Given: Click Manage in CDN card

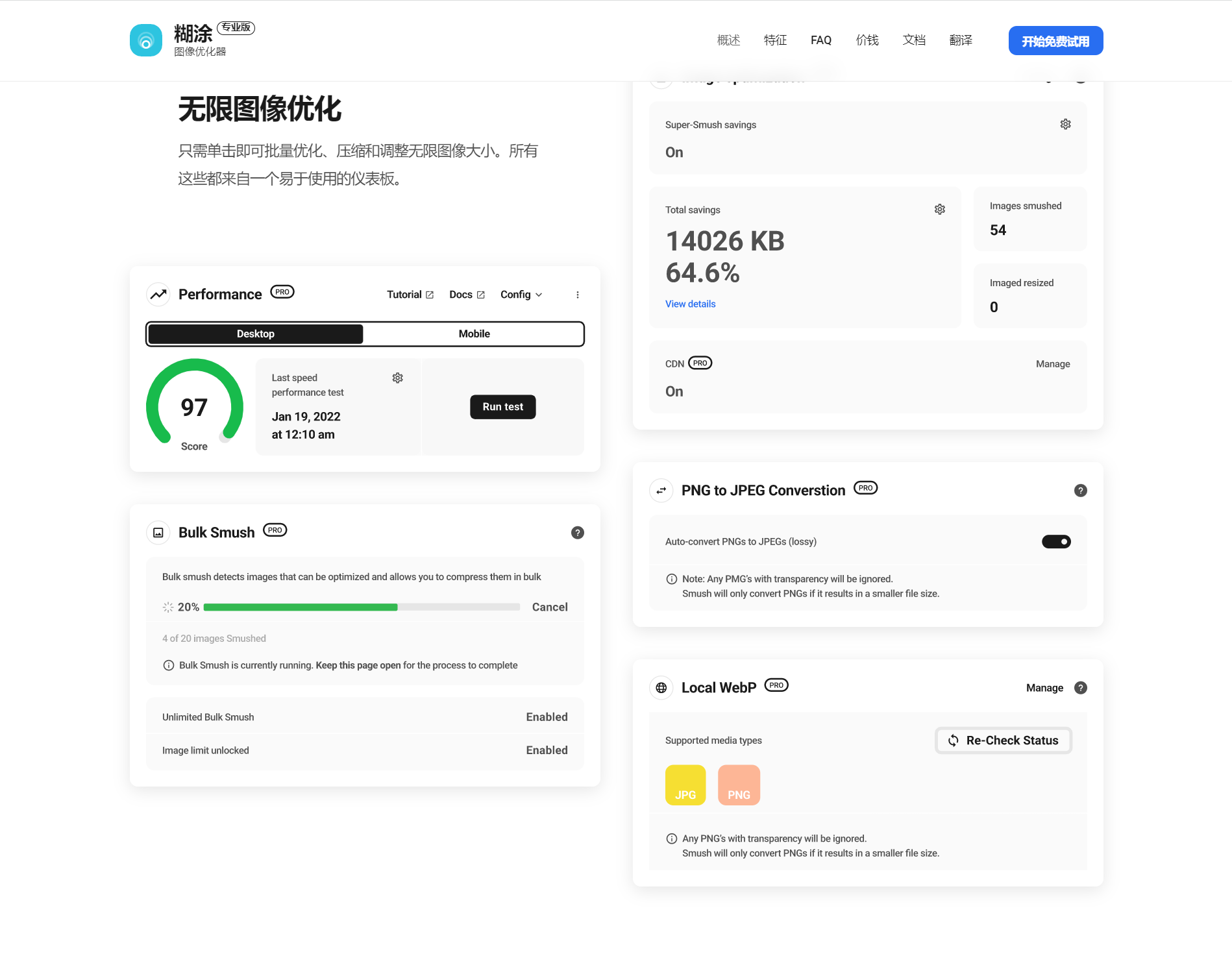Looking at the screenshot, I should [x=1053, y=364].
